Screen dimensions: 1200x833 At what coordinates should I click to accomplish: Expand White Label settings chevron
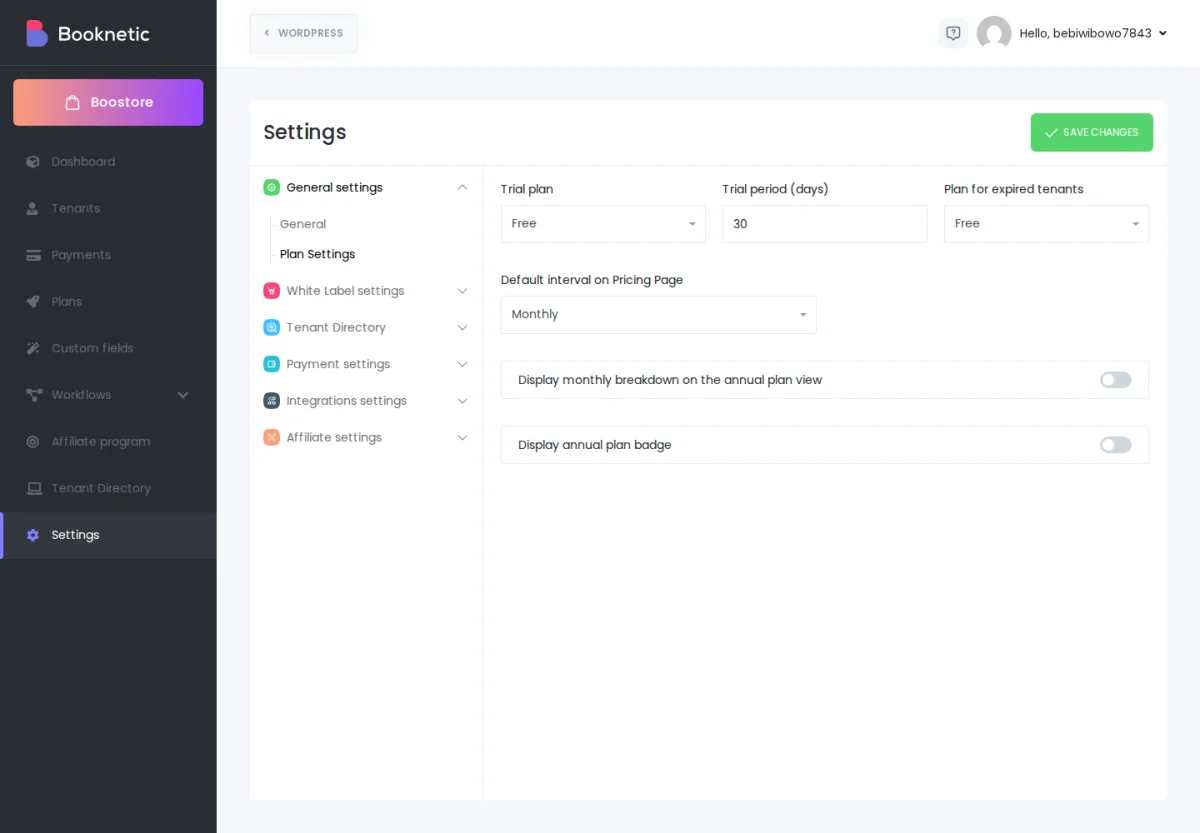pyautogui.click(x=462, y=291)
